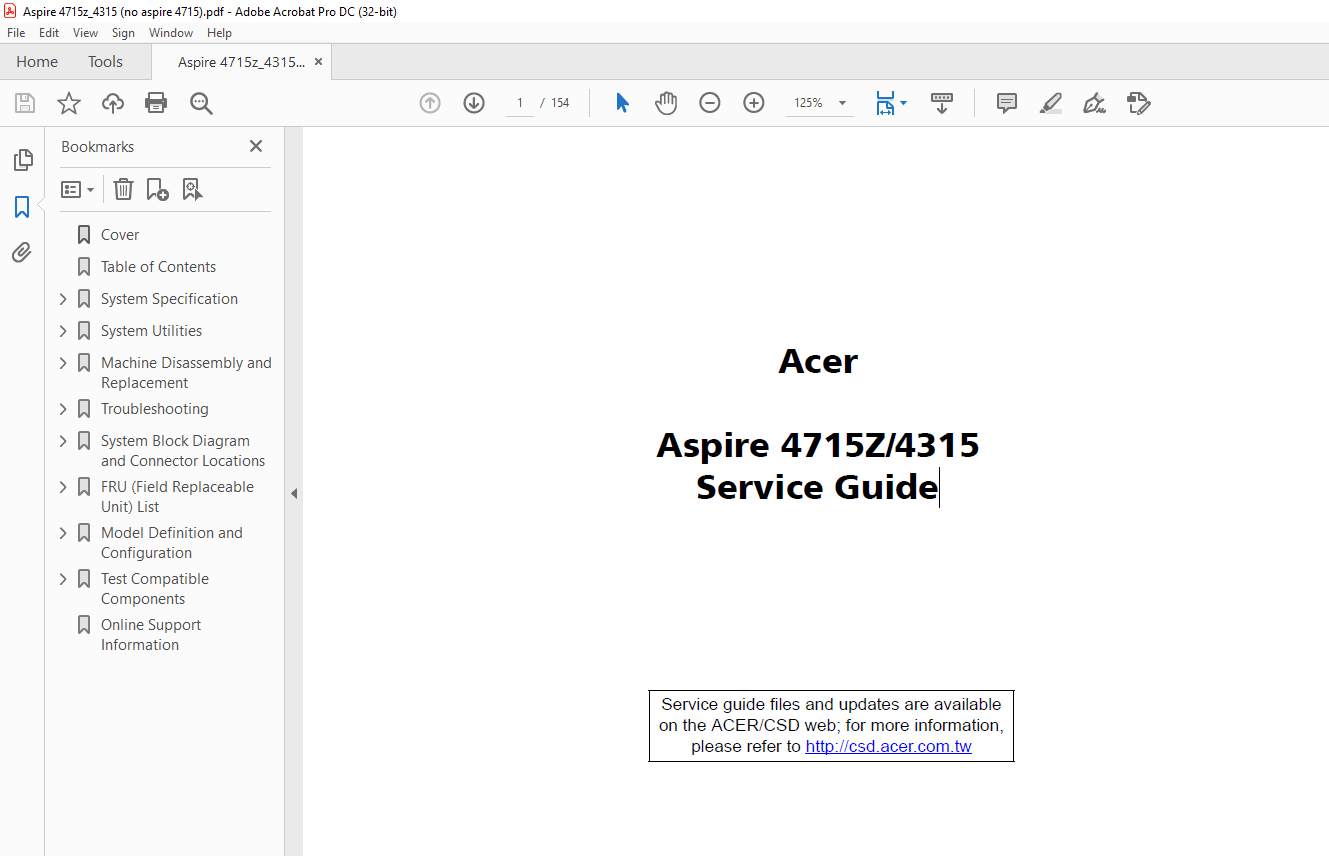Close the Aspire 4715z document tab
The image size is (1329, 856).
[318, 62]
